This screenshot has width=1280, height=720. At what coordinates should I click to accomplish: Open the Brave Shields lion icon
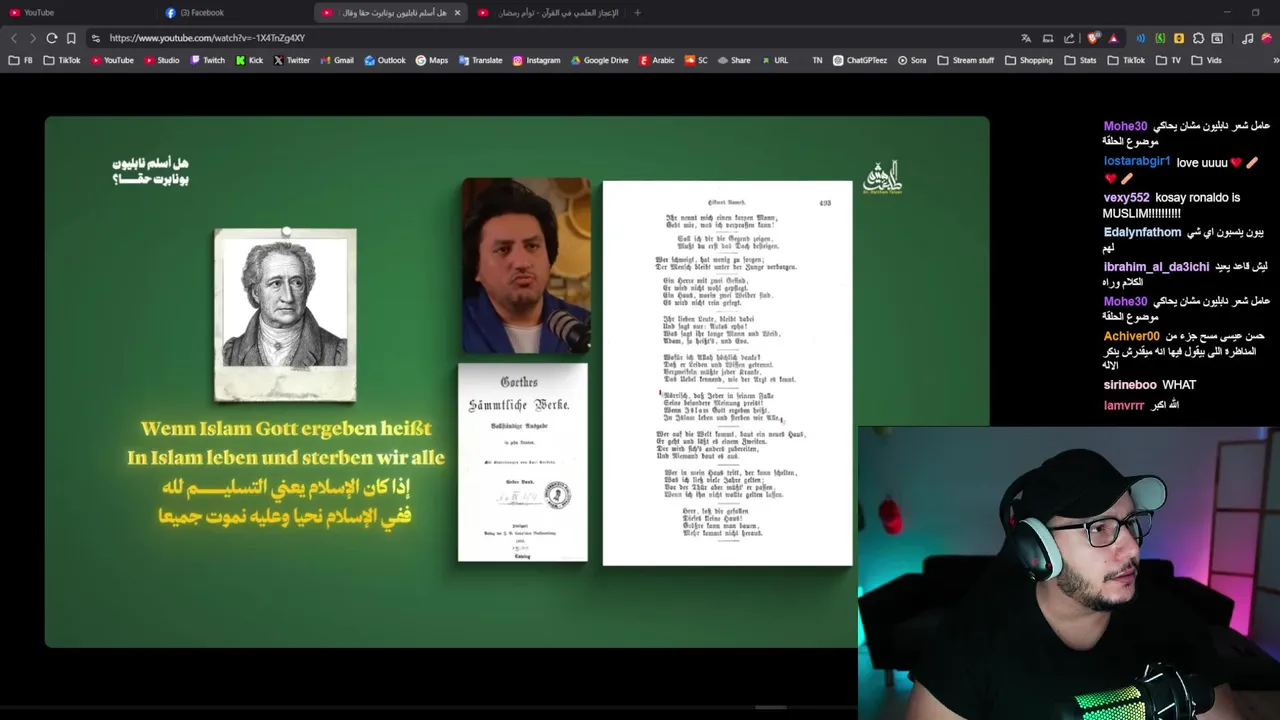[x=1094, y=38]
